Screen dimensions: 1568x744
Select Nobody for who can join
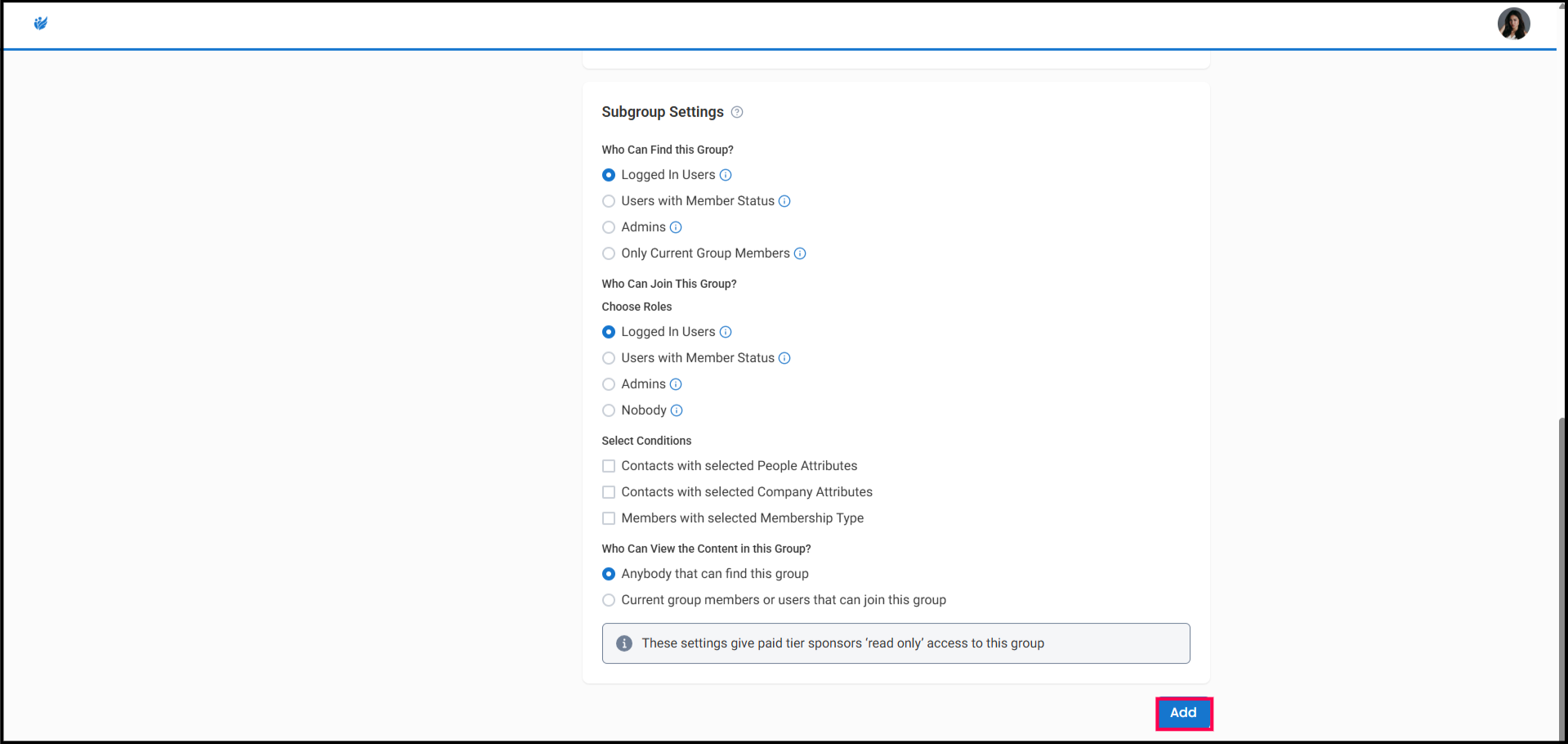click(609, 410)
